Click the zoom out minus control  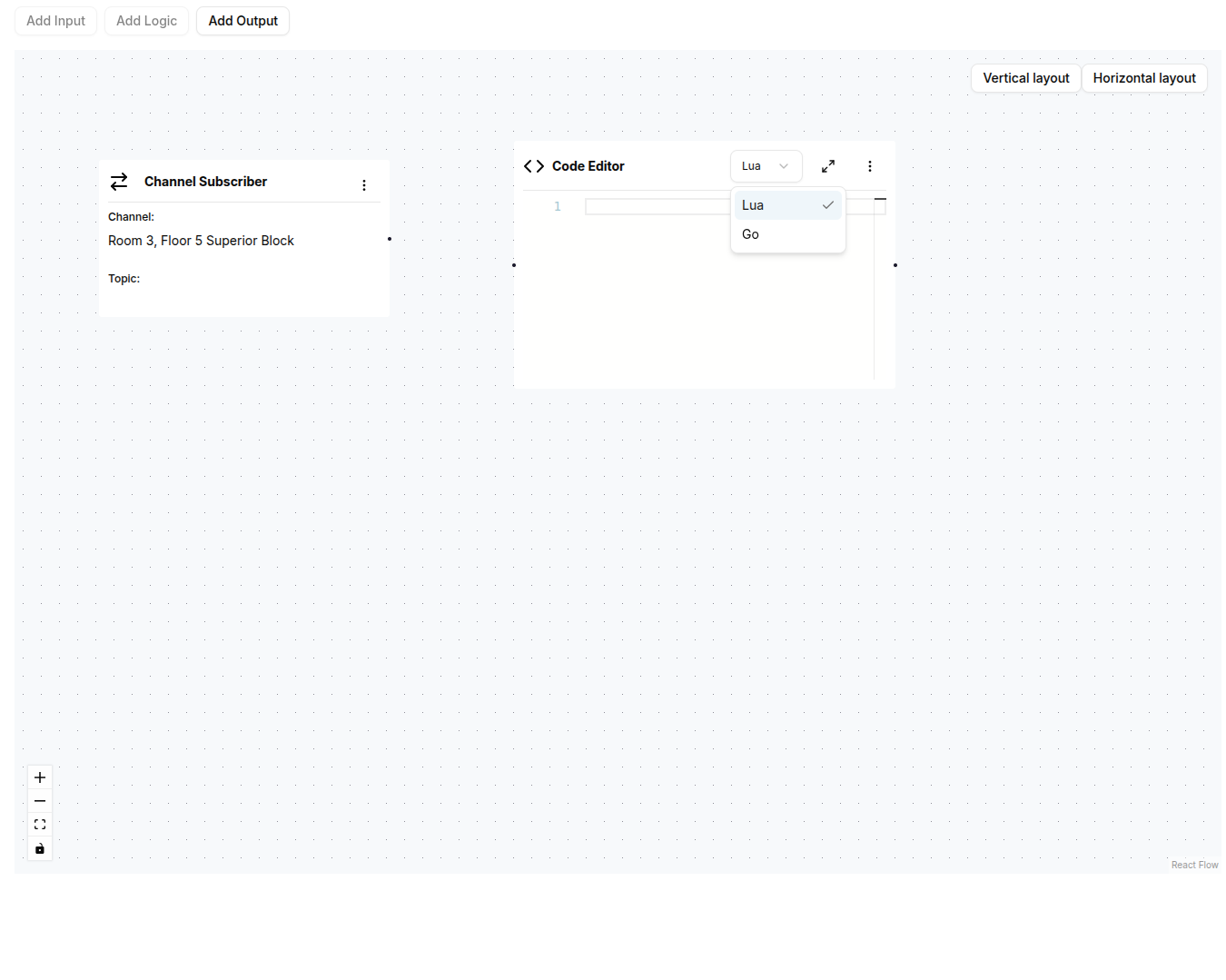point(40,801)
